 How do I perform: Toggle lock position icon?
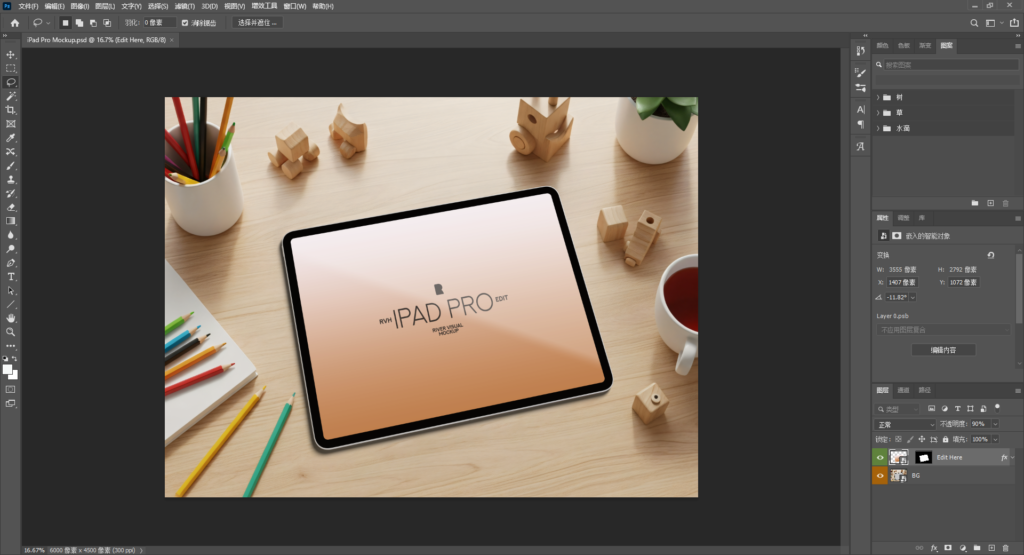pyautogui.click(x=921, y=439)
